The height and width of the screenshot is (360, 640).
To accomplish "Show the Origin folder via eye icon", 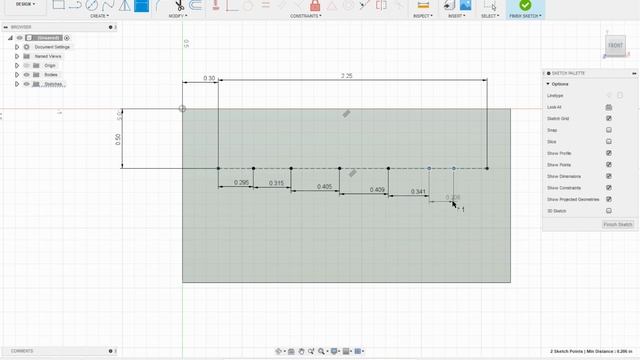I will [x=27, y=65].
